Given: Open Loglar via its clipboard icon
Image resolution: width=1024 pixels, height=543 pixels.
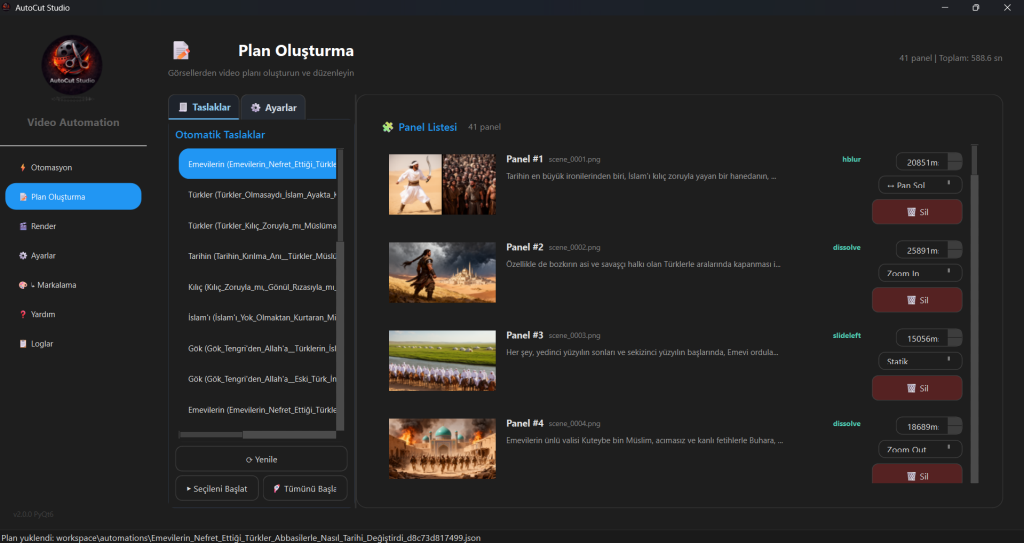Looking at the screenshot, I should pyautogui.click(x=23, y=343).
